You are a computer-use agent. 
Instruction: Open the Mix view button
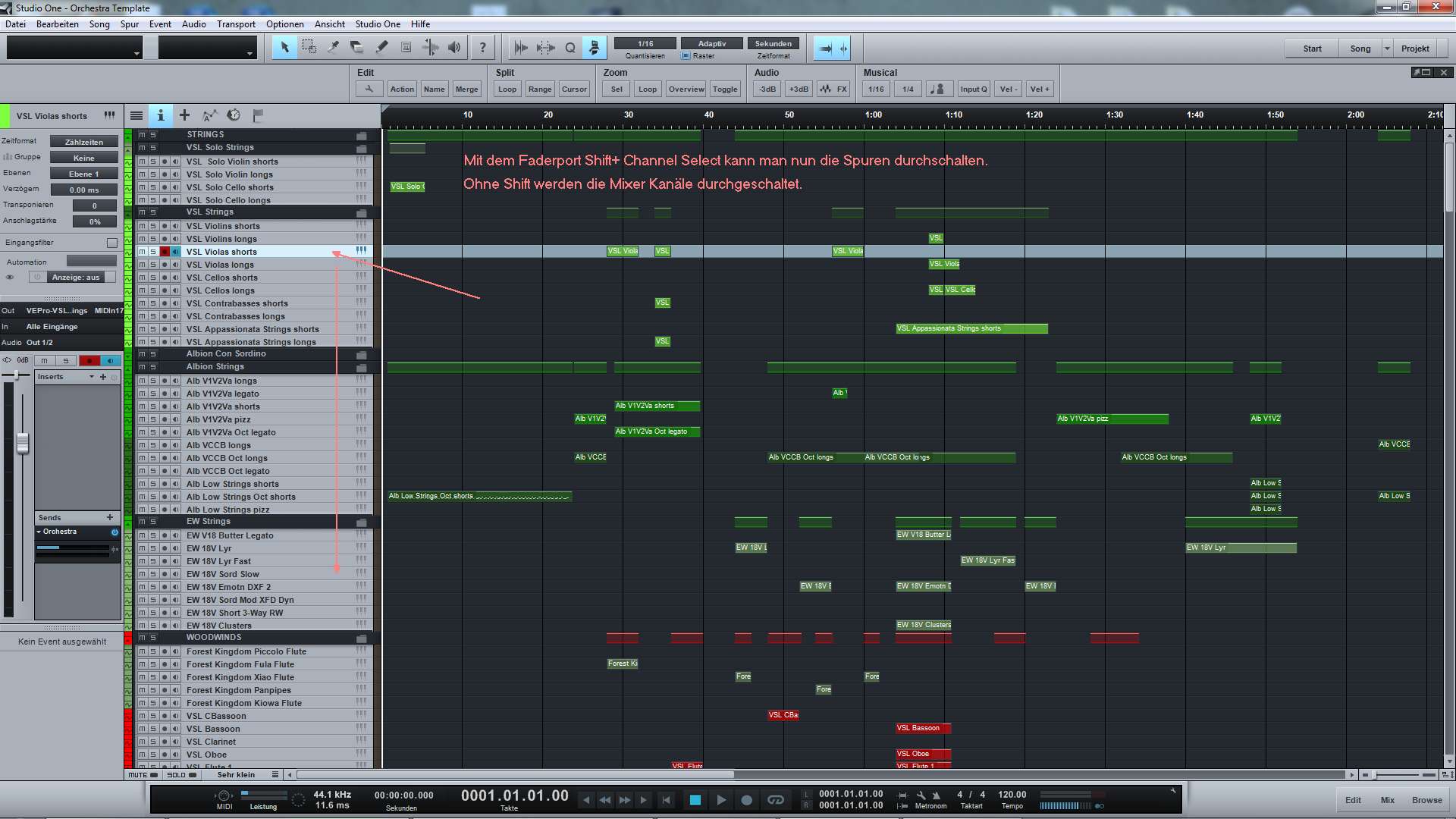point(1387,800)
